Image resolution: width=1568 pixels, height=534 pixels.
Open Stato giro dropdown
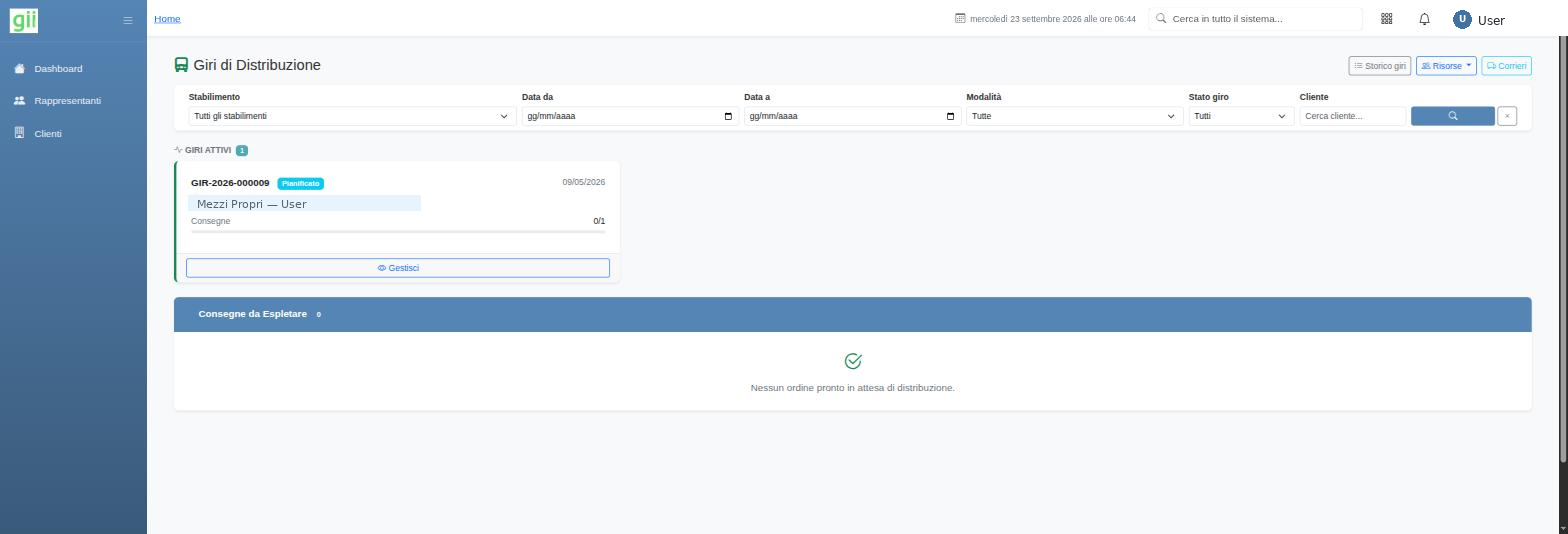[x=1241, y=116]
